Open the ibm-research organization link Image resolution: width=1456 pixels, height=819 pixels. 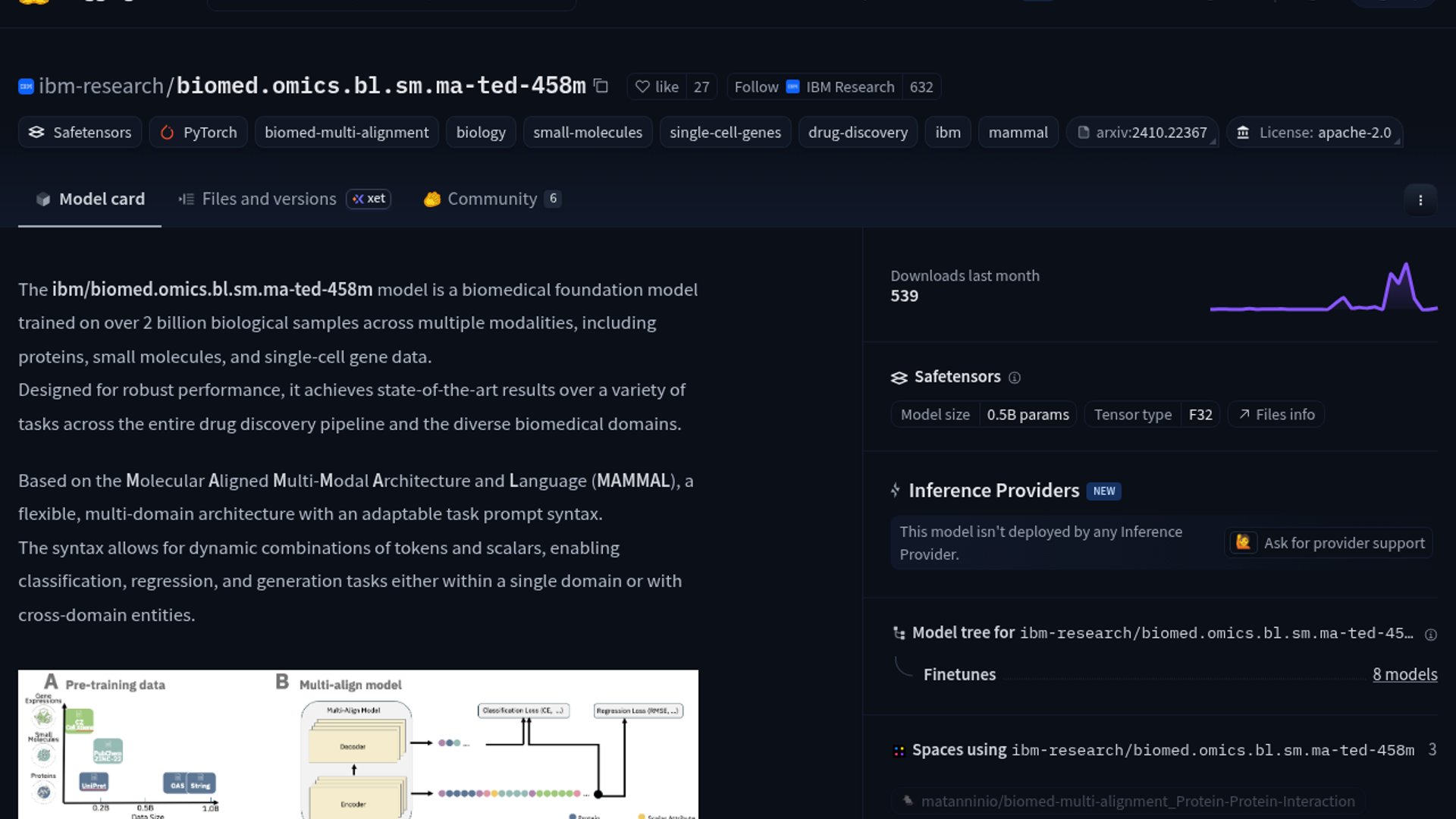(x=101, y=86)
